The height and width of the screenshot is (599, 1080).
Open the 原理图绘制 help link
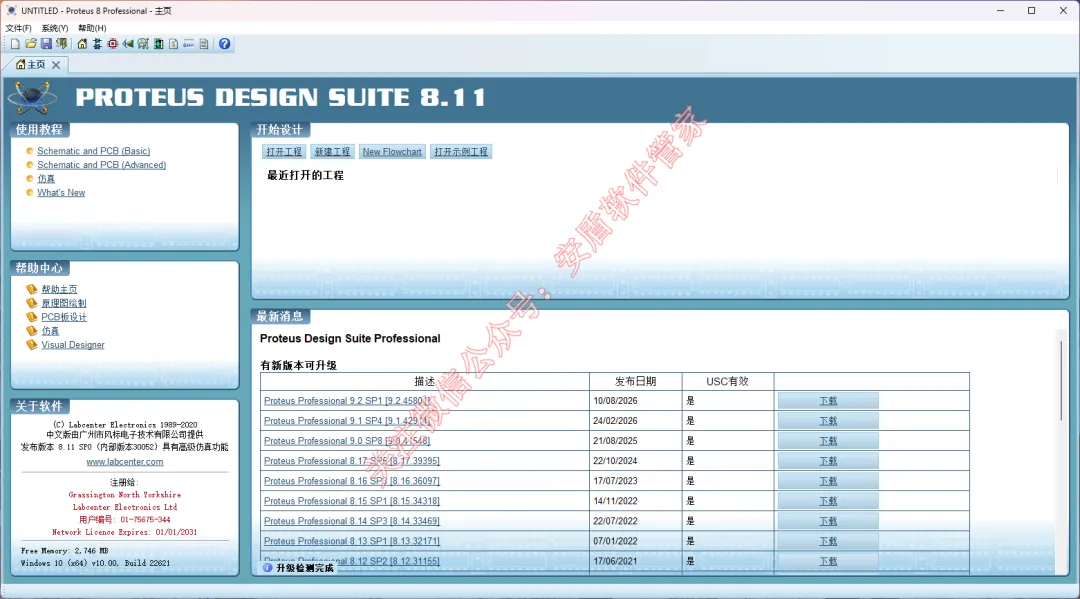click(63, 303)
